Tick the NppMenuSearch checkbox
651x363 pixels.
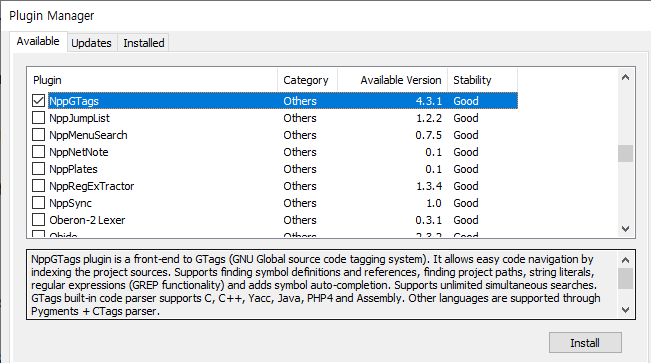pyautogui.click(x=39, y=135)
